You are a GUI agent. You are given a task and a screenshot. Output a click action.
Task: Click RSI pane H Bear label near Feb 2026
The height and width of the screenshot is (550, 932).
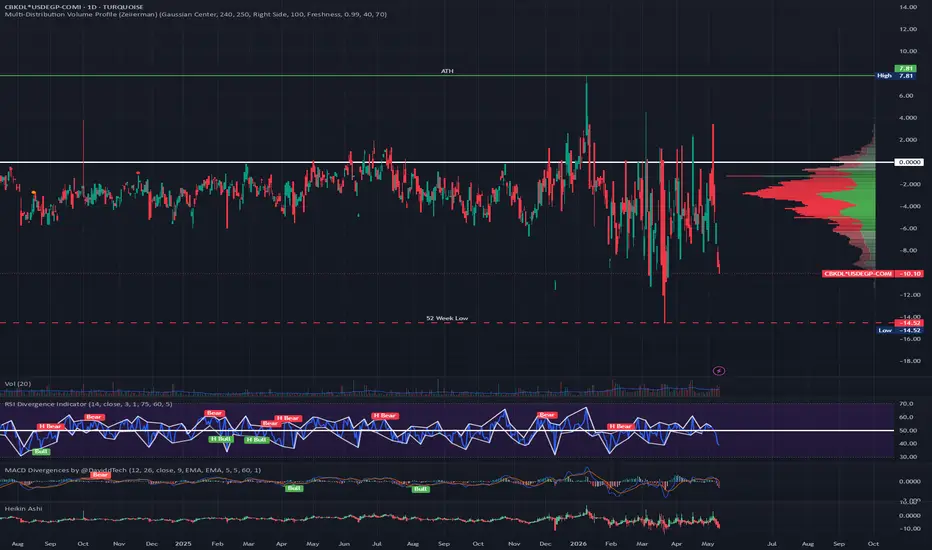[620, 426]
